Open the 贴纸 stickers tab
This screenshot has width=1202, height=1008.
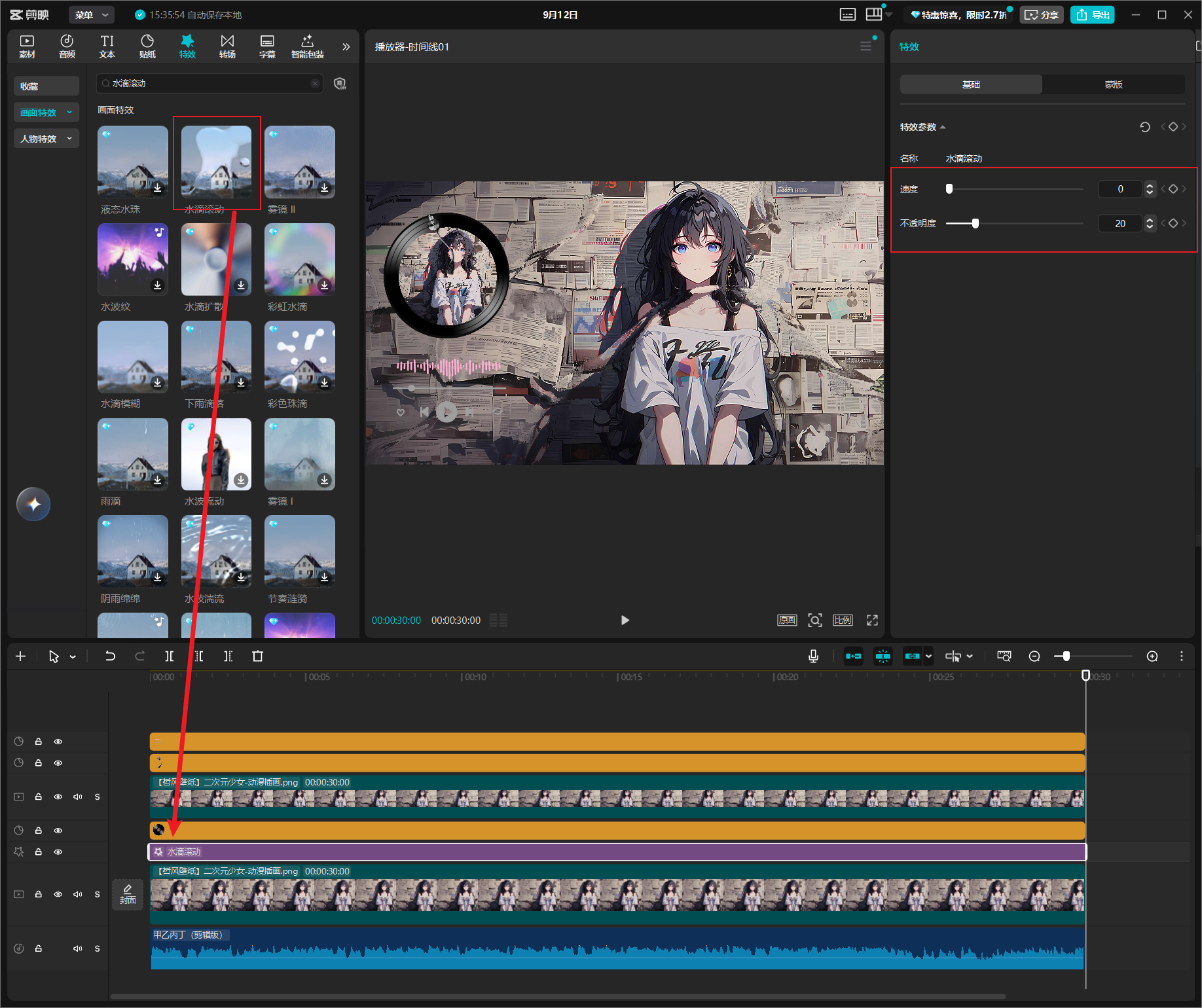(x=147, y=46)
